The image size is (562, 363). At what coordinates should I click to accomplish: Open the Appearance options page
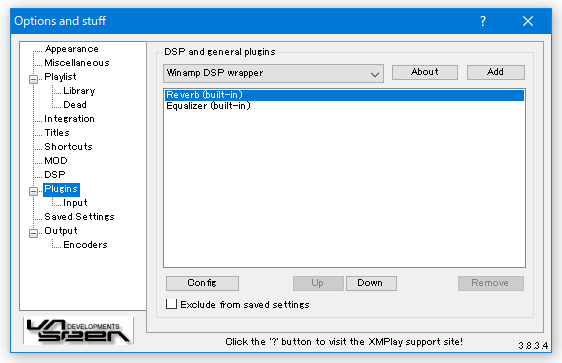(x=71, y=49)
